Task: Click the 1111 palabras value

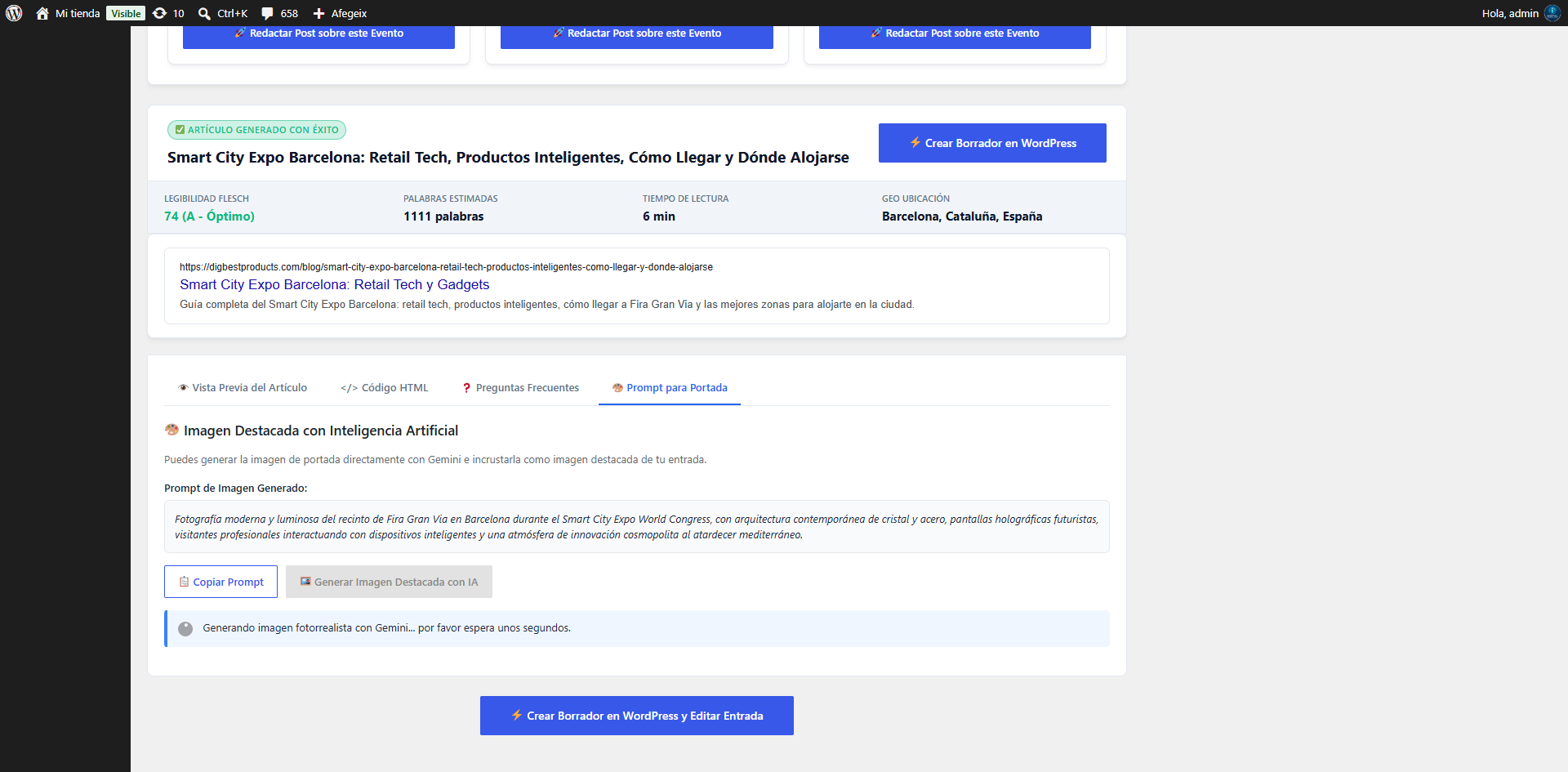Action: (x=443, y=216)
